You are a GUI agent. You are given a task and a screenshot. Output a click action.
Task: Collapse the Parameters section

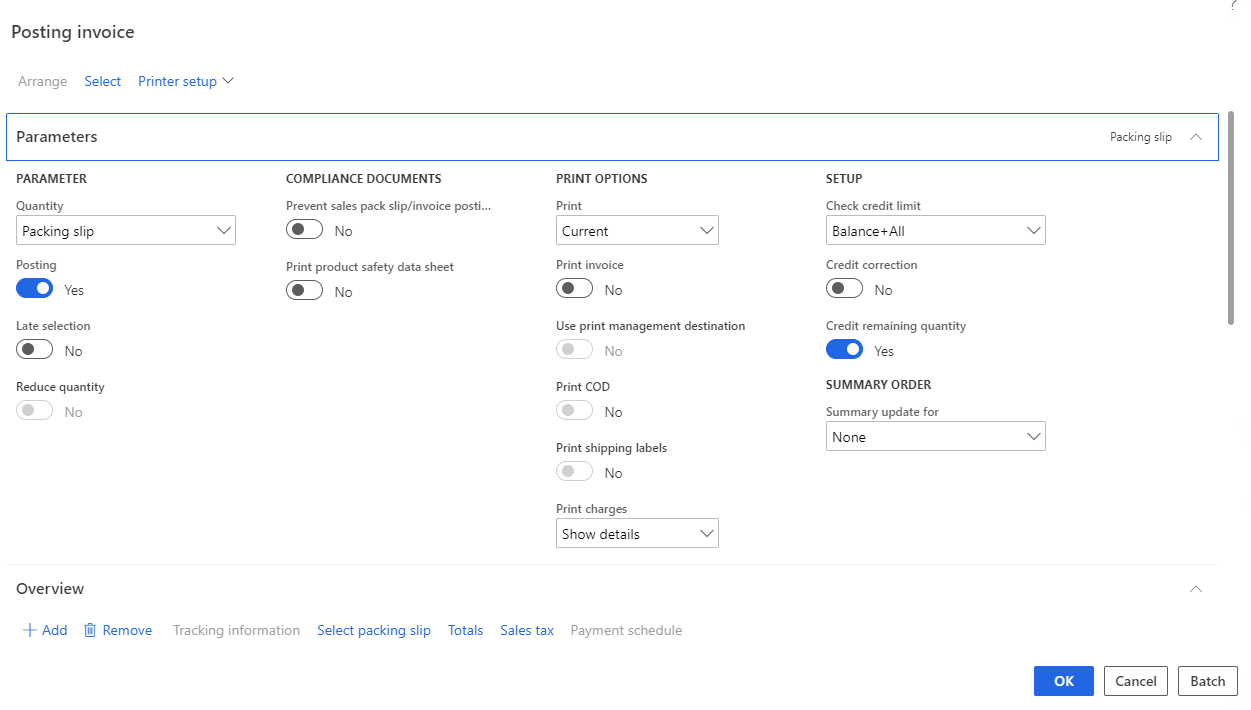[1196, 136]
